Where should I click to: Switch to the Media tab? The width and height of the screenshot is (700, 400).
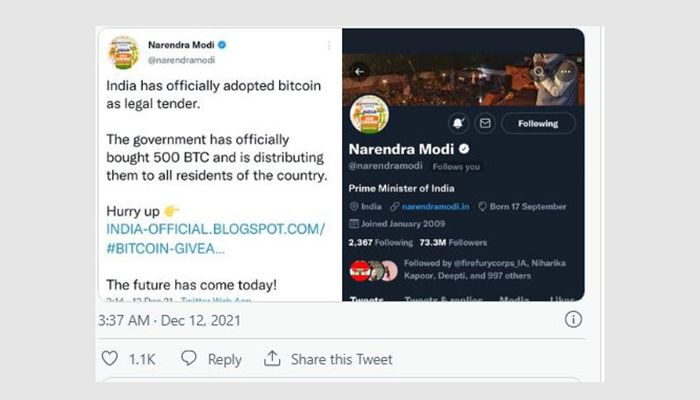514,298
